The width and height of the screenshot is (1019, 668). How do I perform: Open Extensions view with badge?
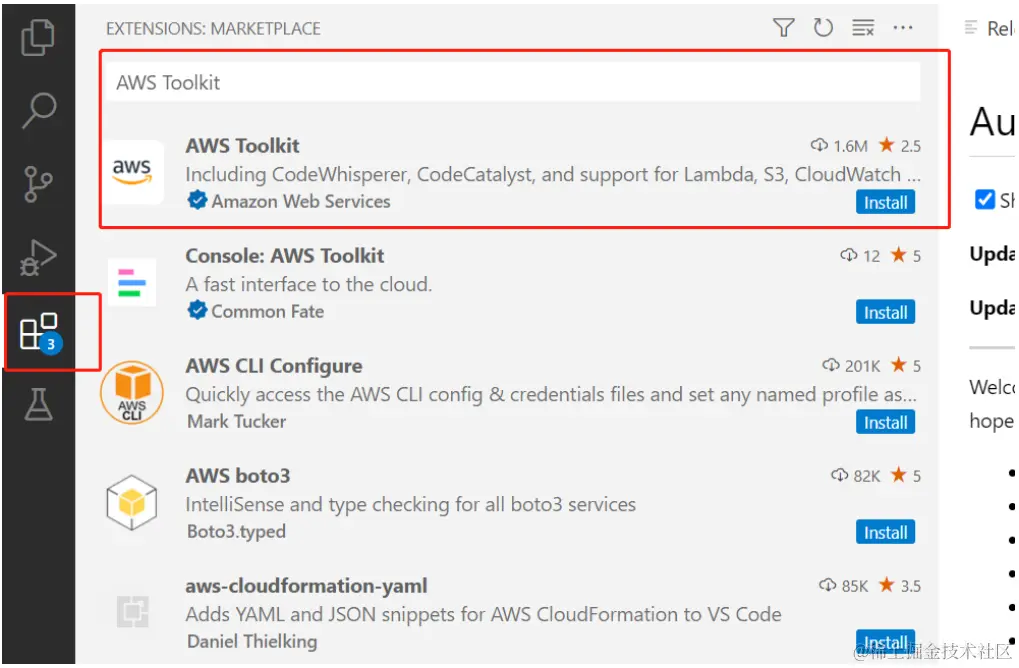pyautogui.click(x=38, y=331)
